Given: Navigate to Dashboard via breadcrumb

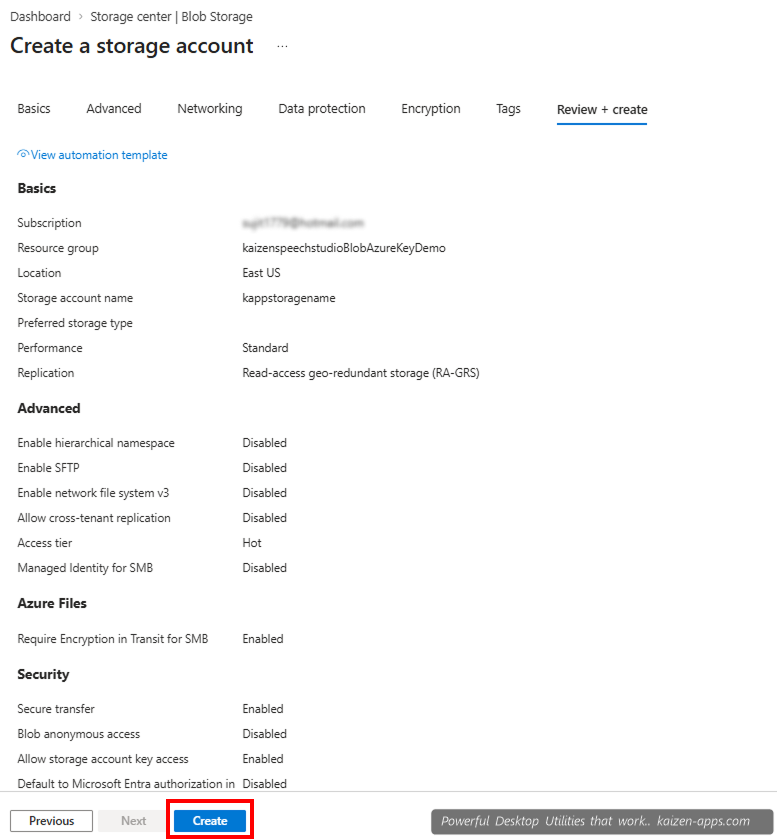Looking at the screenshot, I should [x=40, y=16].
